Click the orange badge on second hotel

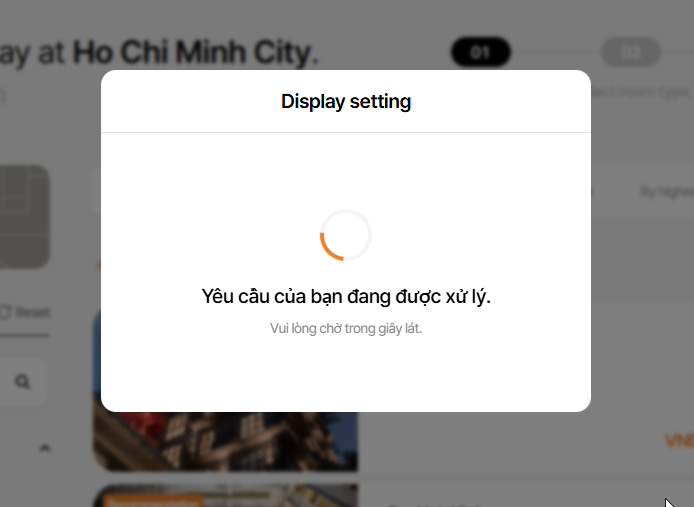click(x=150, y=501)
